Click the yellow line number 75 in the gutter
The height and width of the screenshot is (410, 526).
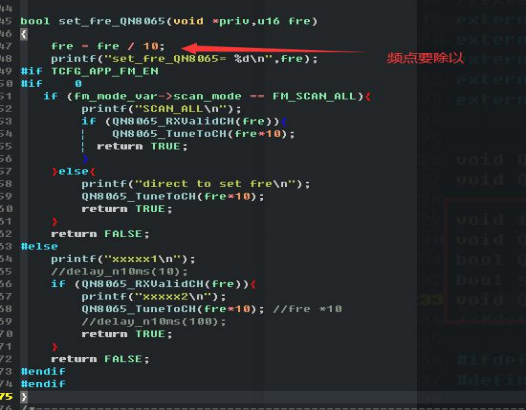click(x=6, y=397)
